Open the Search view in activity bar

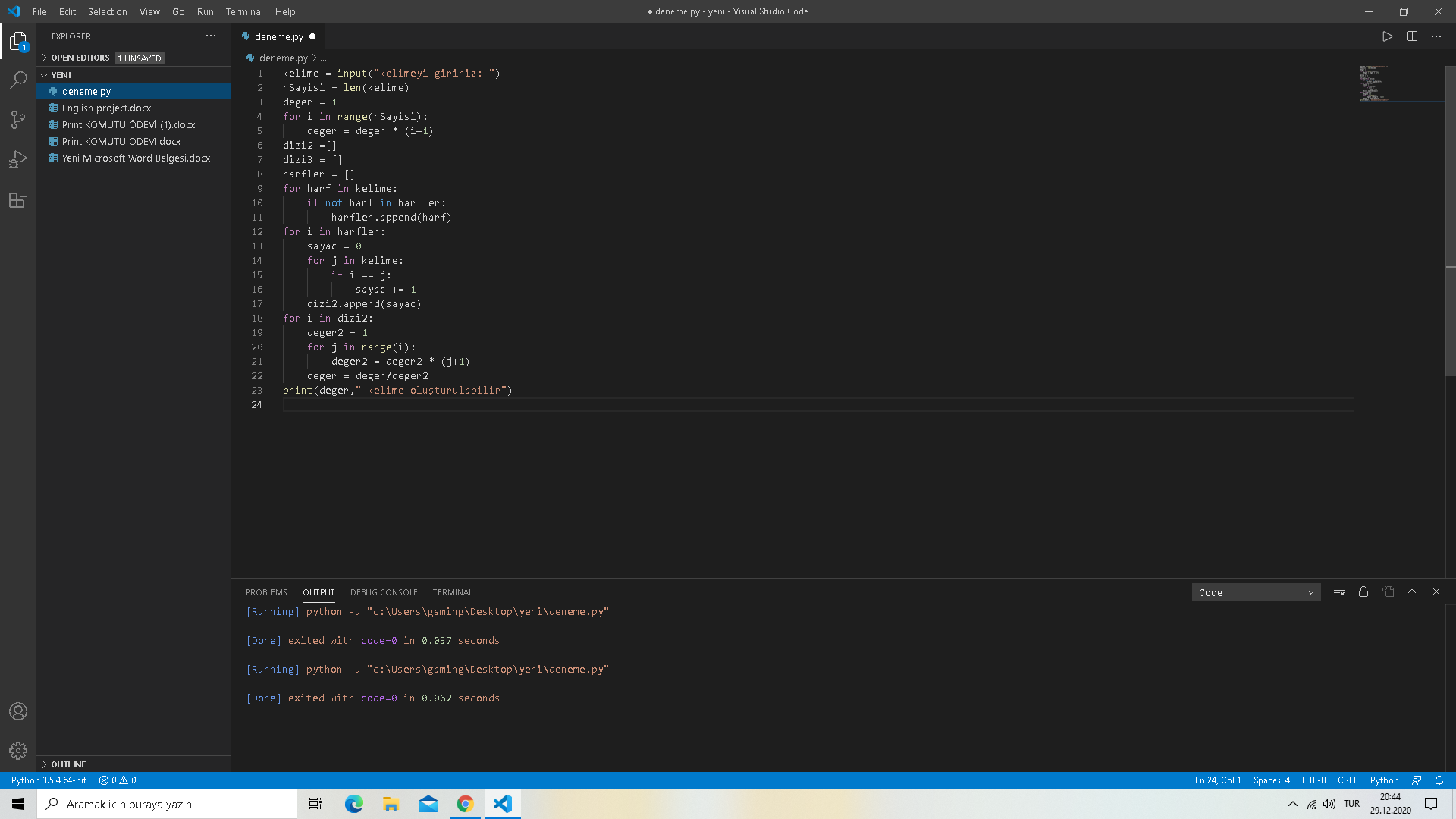click(18, 80)
